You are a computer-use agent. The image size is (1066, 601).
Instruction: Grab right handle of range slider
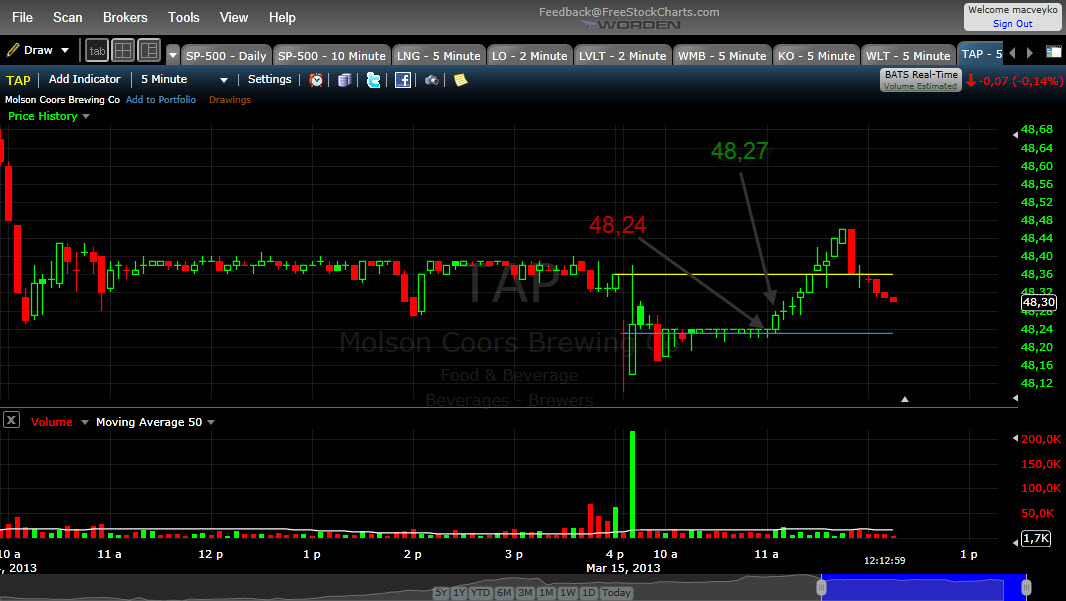pos(1027,587)
